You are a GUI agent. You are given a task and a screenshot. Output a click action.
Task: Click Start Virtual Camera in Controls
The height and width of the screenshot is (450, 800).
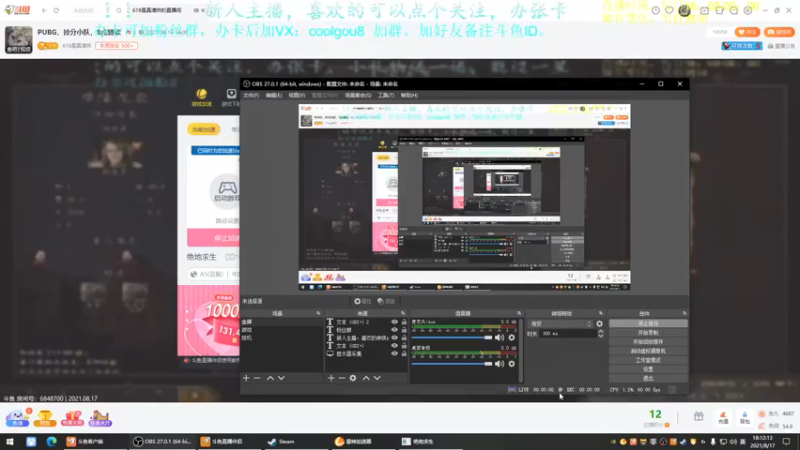point(648,351)
